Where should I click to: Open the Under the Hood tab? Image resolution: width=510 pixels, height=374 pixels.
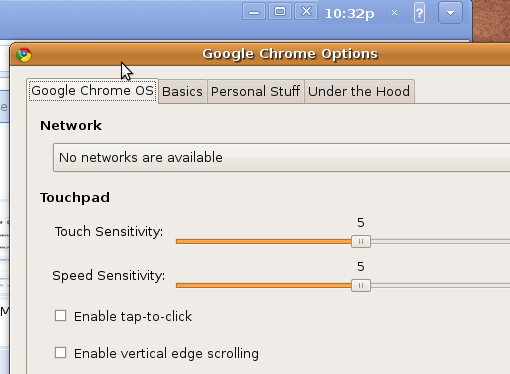[359, 91]
